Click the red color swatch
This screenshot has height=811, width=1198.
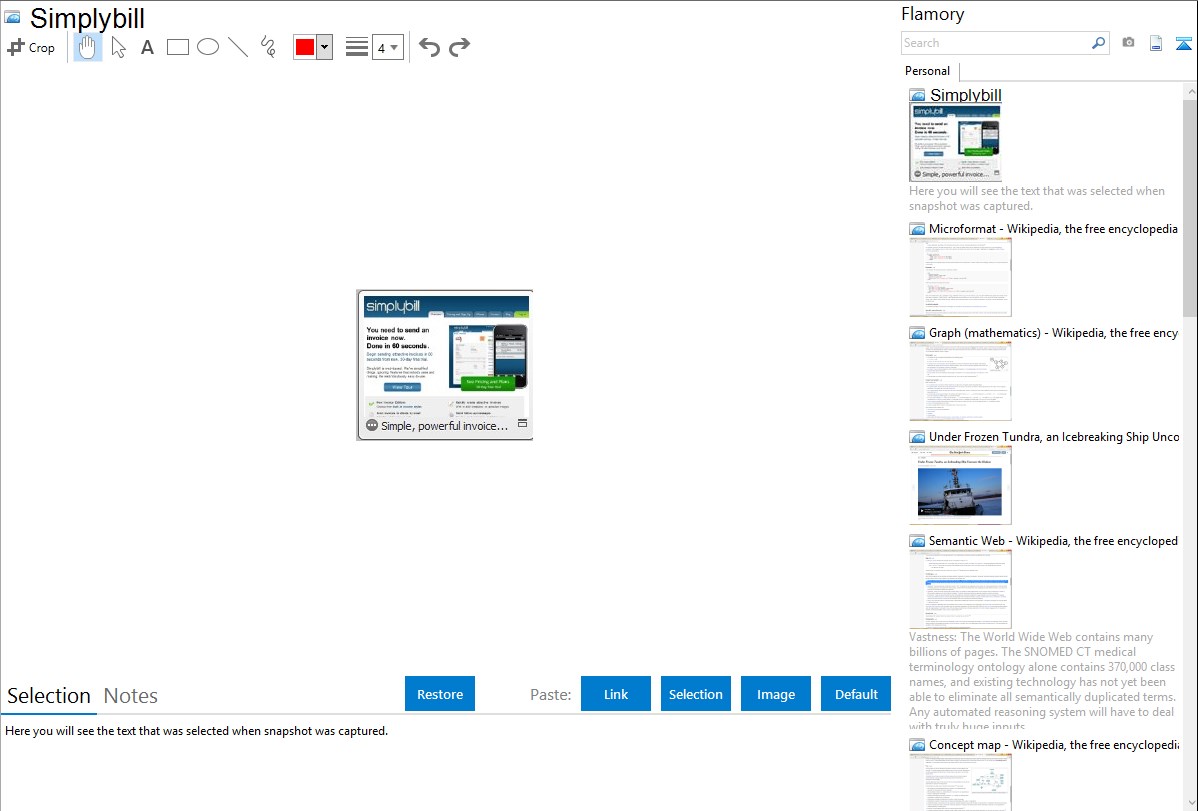tap(305, 47)
